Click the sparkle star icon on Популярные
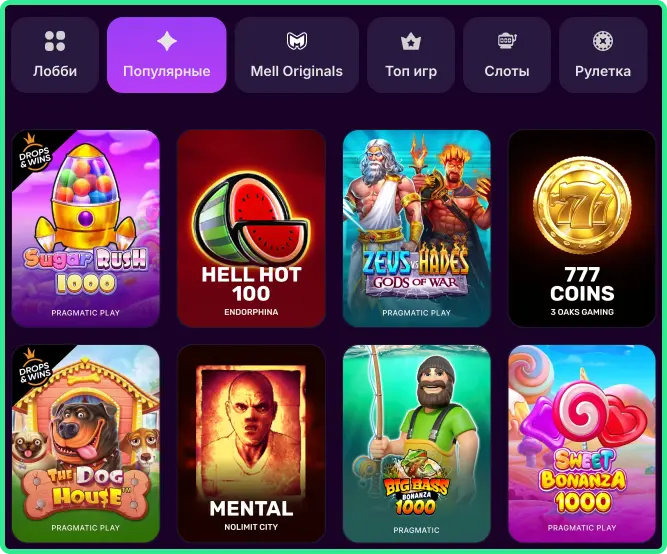This screenshot has width=667, height=554. [167, 41]
